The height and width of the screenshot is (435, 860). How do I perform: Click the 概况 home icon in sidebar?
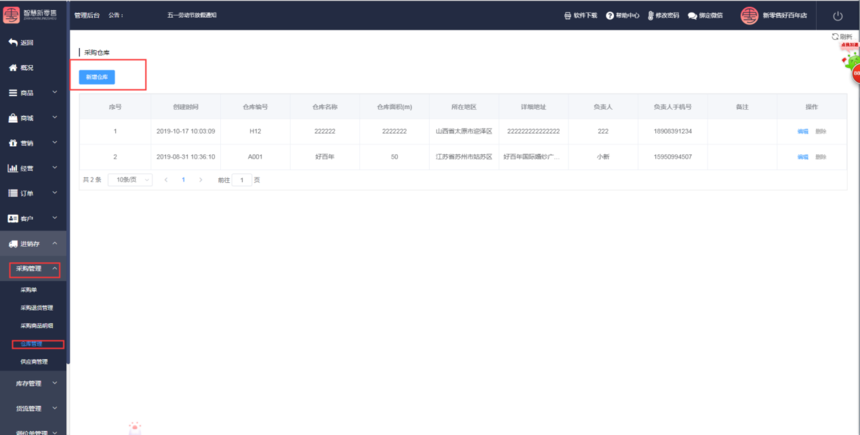click(13, 68)
